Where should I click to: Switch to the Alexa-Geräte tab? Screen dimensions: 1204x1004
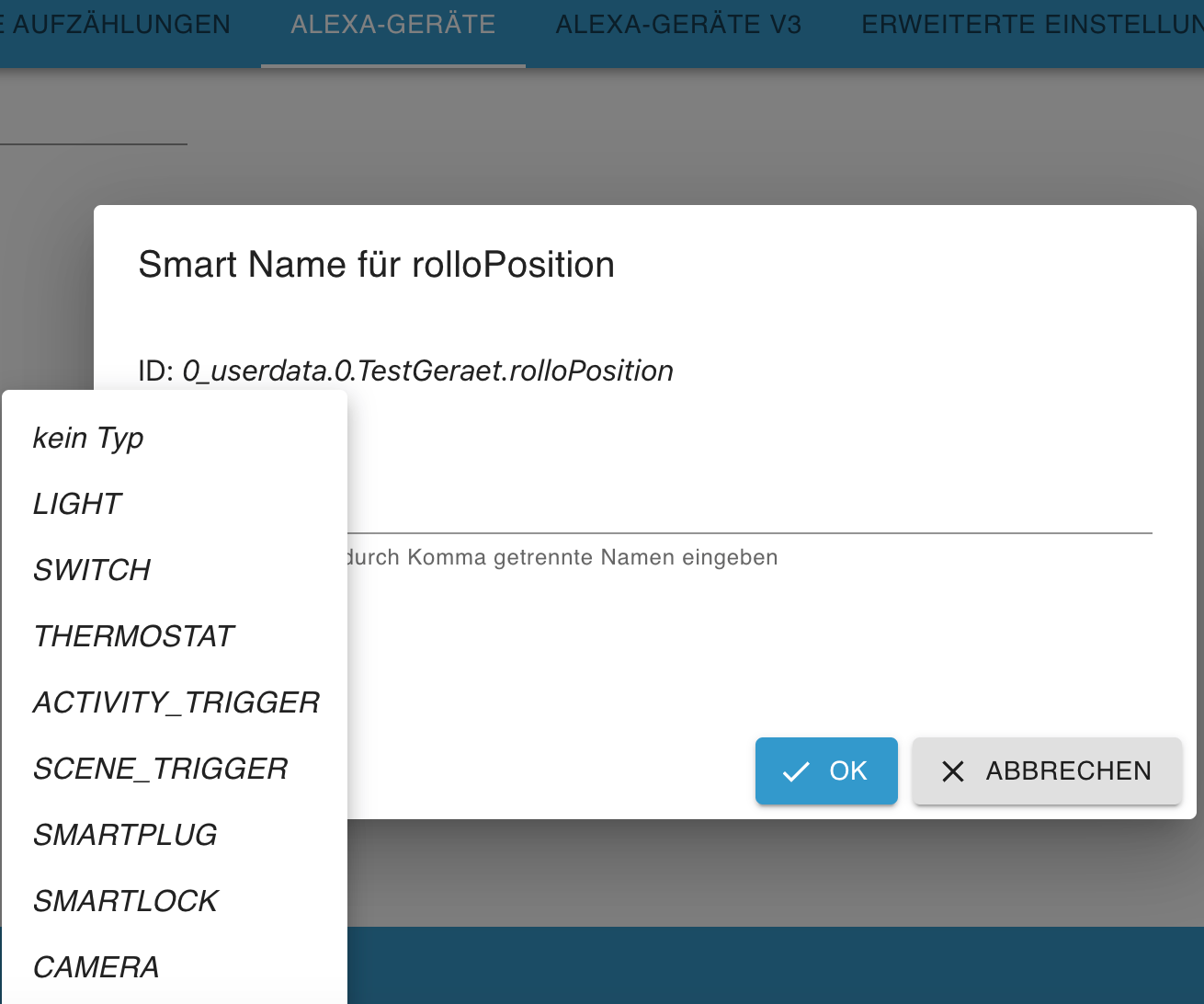(393, 25)
